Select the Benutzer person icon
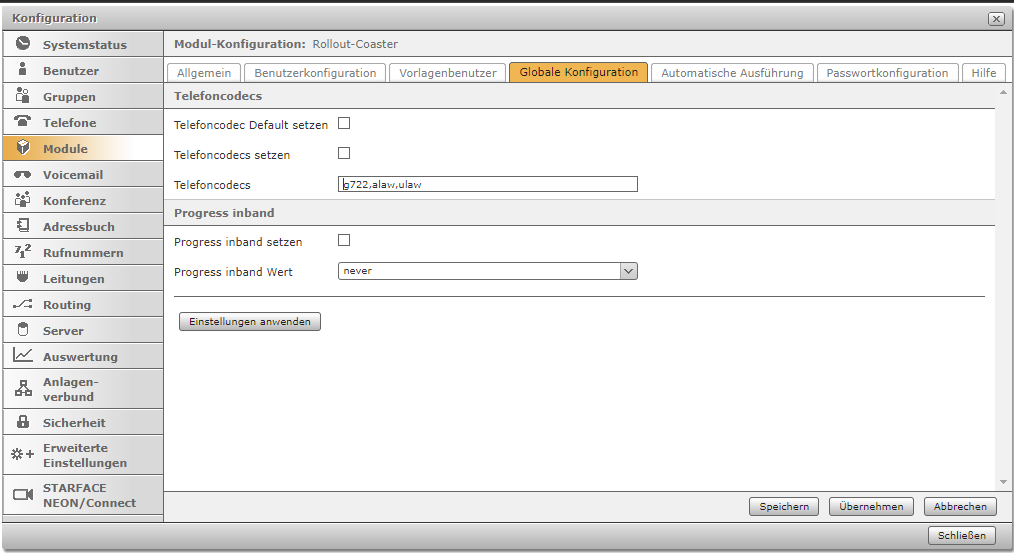The height and width of the screenshot is (553, 1014). (x=23, y=70)
